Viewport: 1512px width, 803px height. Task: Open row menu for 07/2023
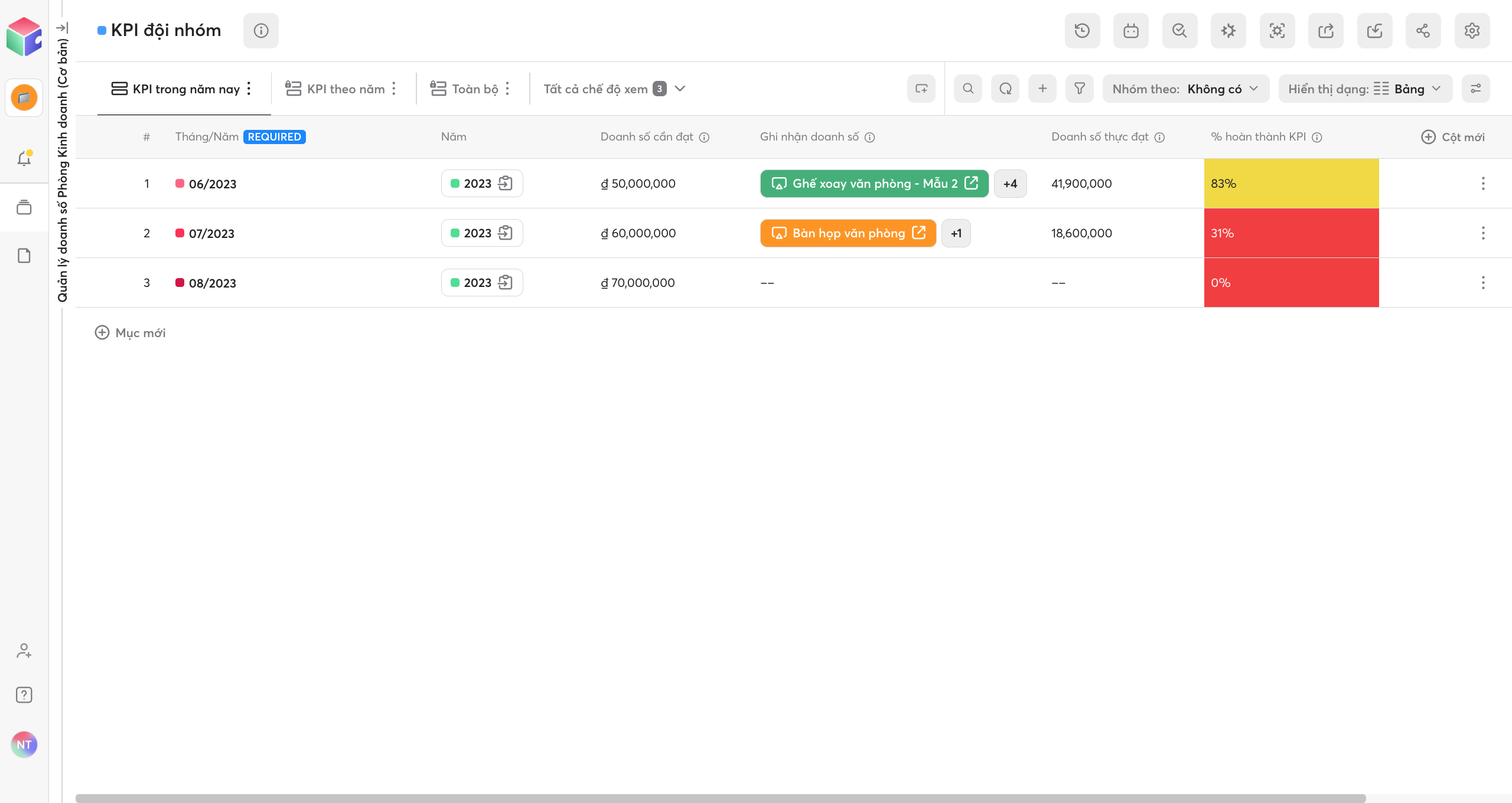coord(1483,233)
